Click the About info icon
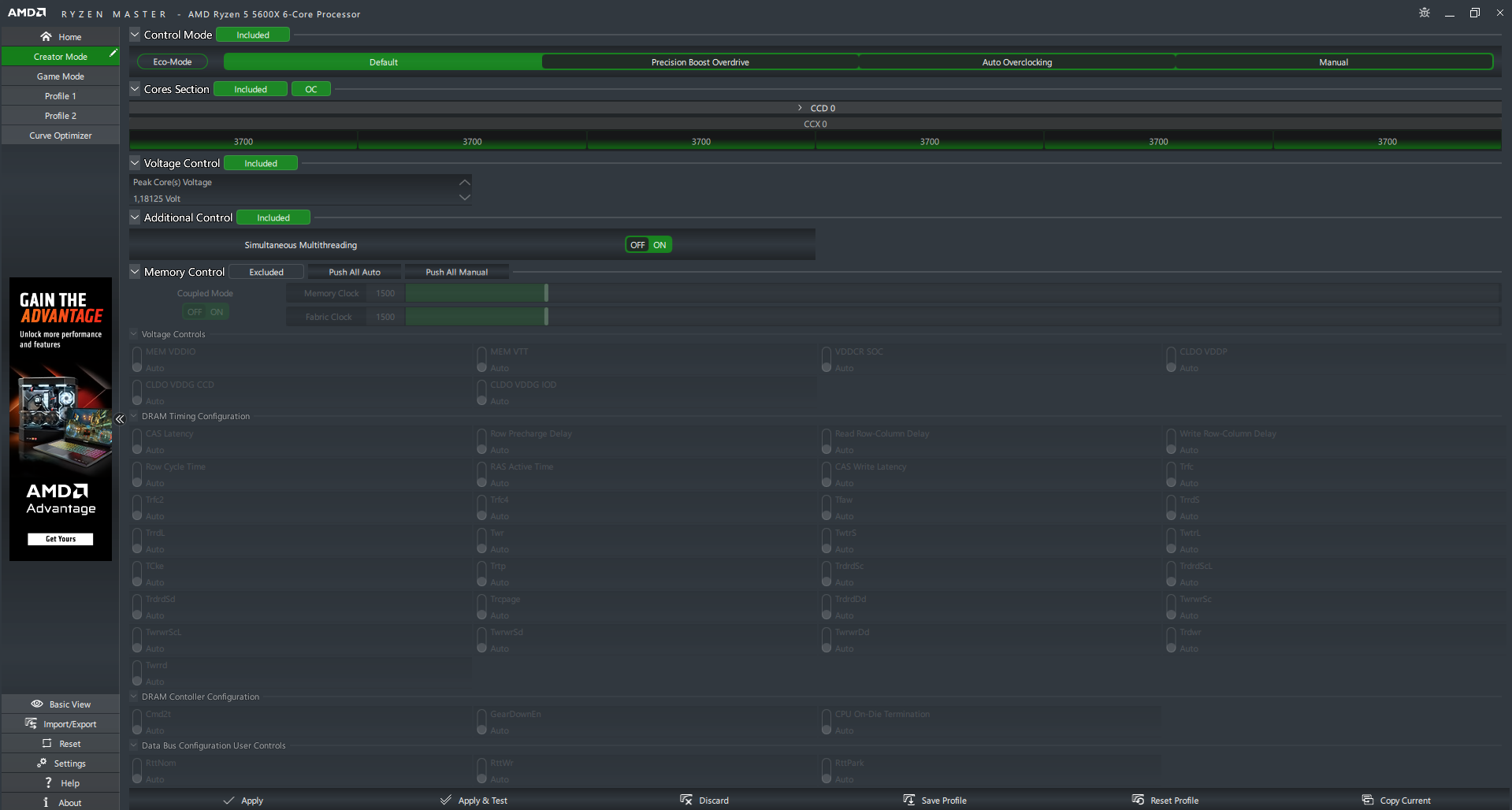The width and height of the screenshot is (1512, 810). click(46, 802)
